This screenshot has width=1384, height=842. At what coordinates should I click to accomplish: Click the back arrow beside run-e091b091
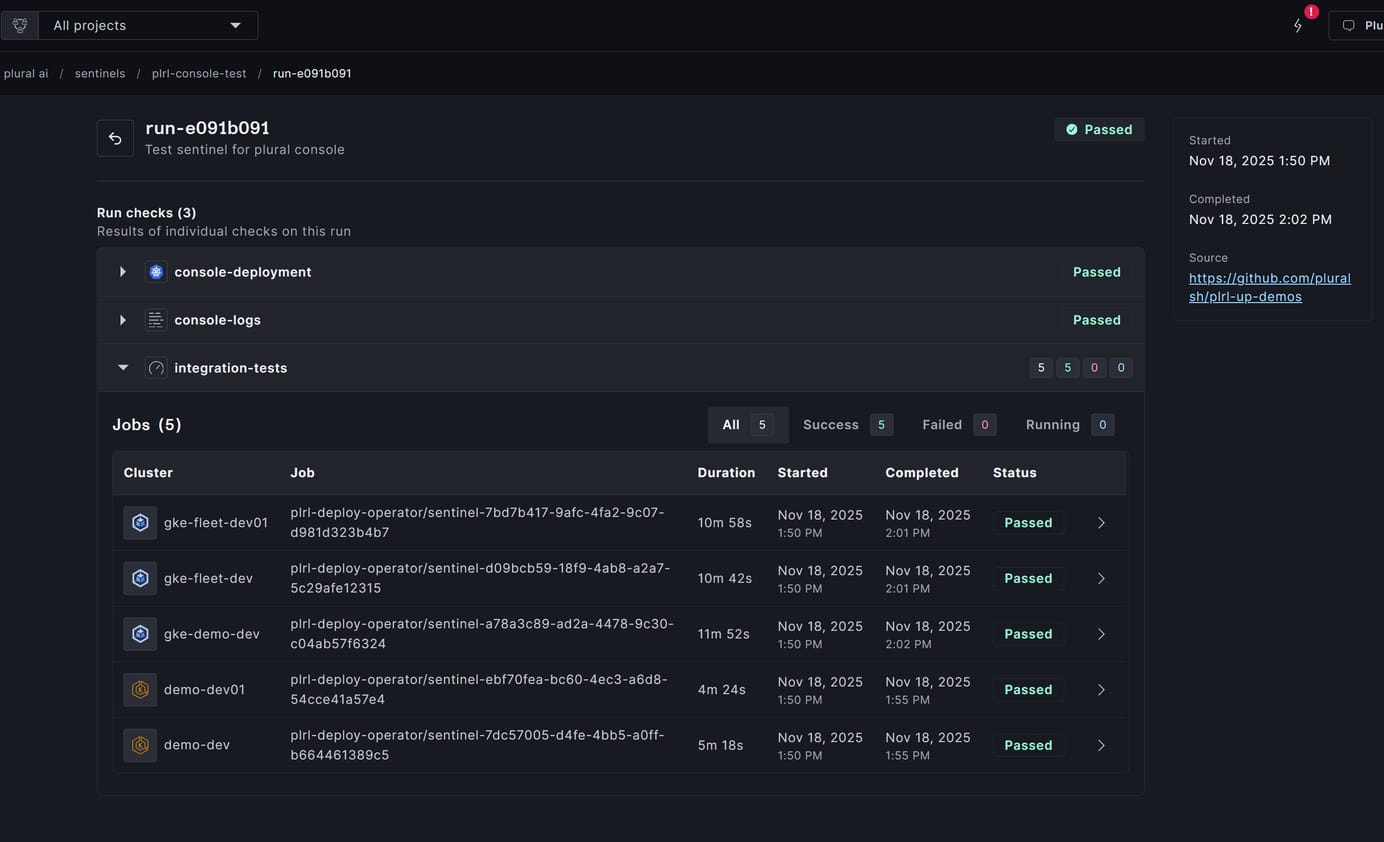coord(115,138)
